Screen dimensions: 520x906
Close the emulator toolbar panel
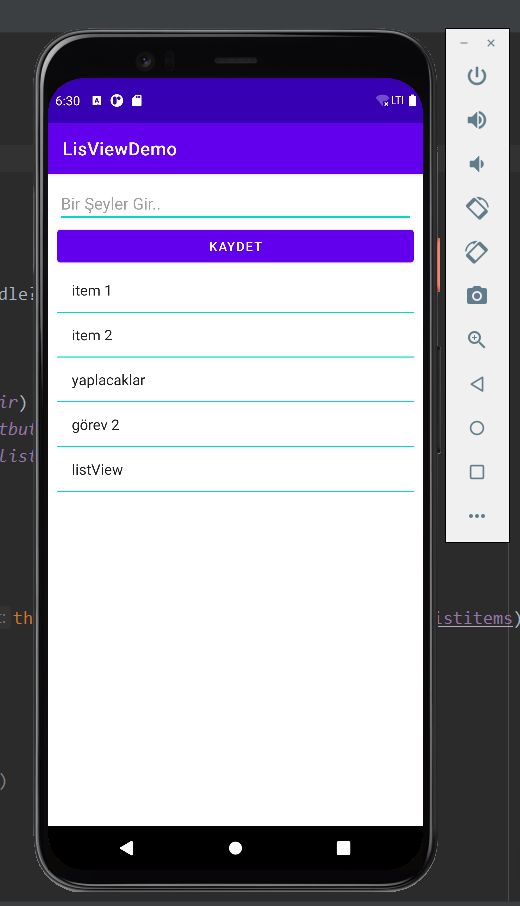(x=491, y=43)
